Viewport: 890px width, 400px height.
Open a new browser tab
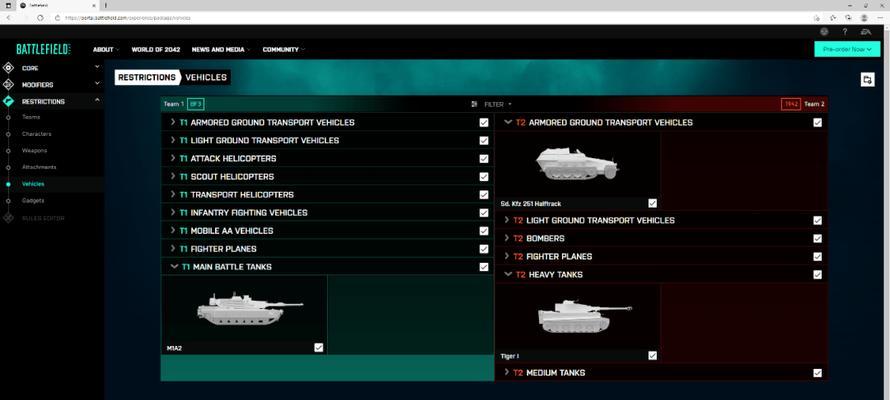(x=106, y=5)
